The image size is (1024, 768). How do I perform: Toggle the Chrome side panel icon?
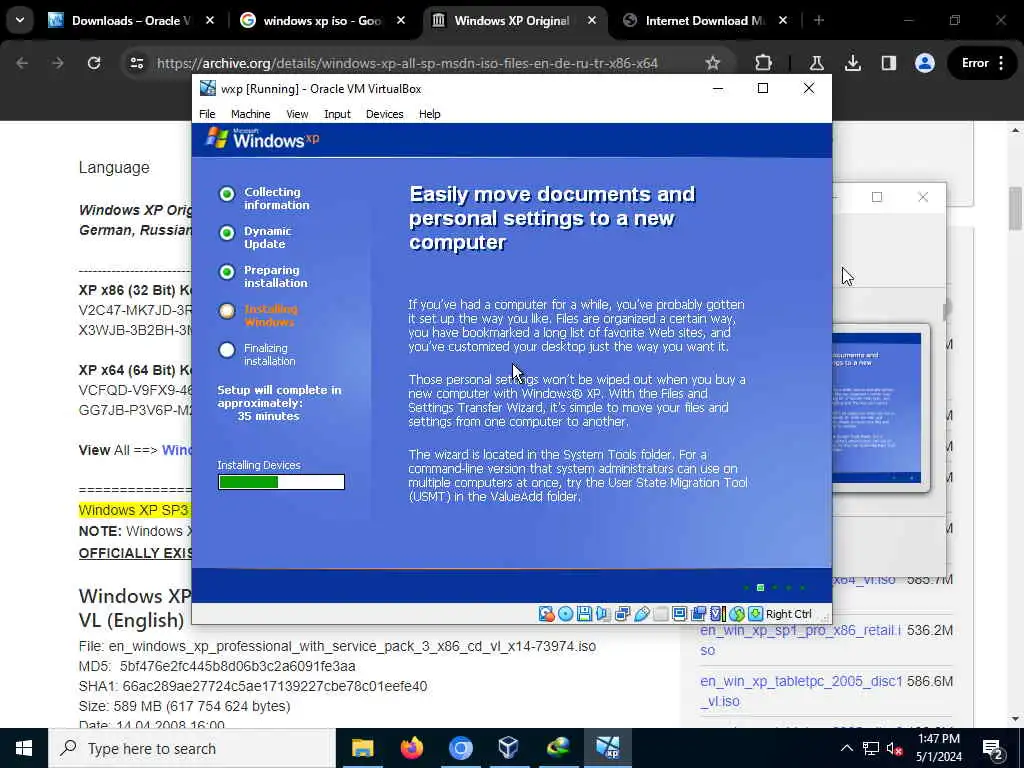click(889, 63)
